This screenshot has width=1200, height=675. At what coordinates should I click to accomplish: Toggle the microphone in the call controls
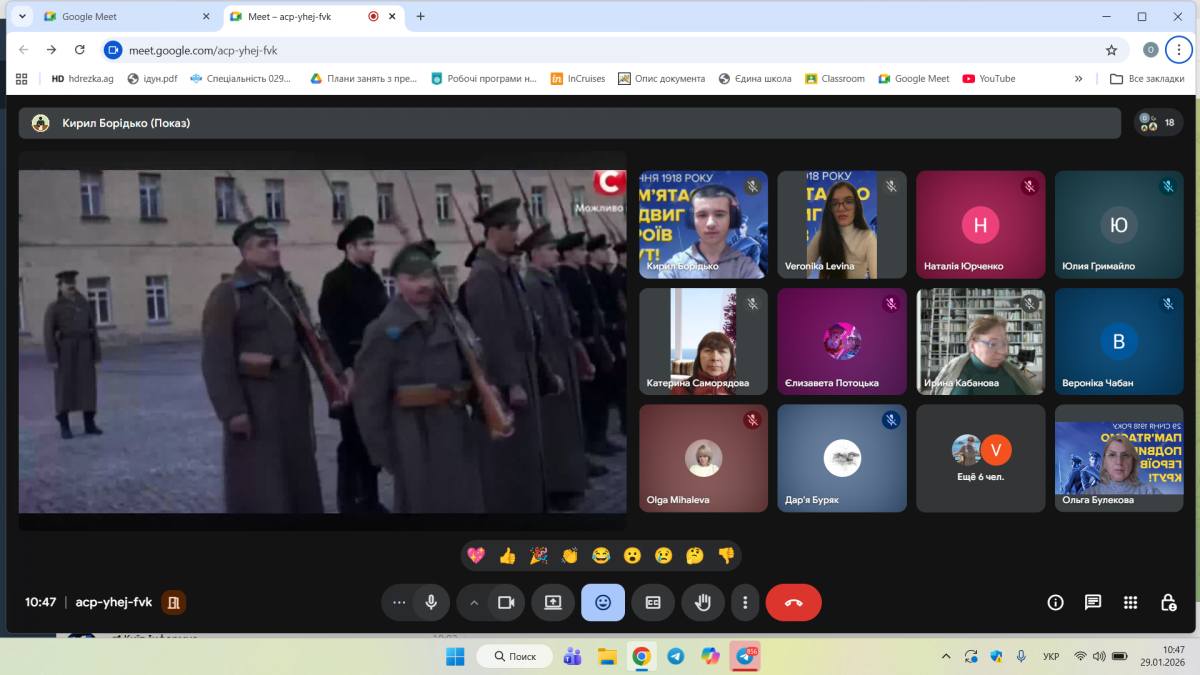tap(431, 602)
